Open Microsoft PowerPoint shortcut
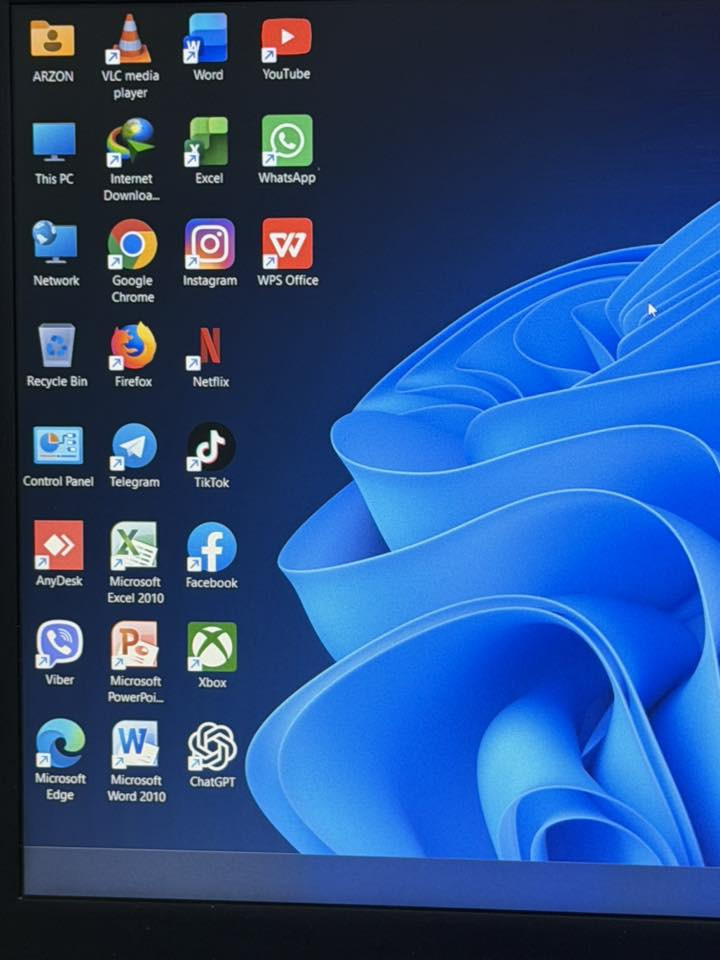This screenshot has width=720, height=960. (135, 645)
